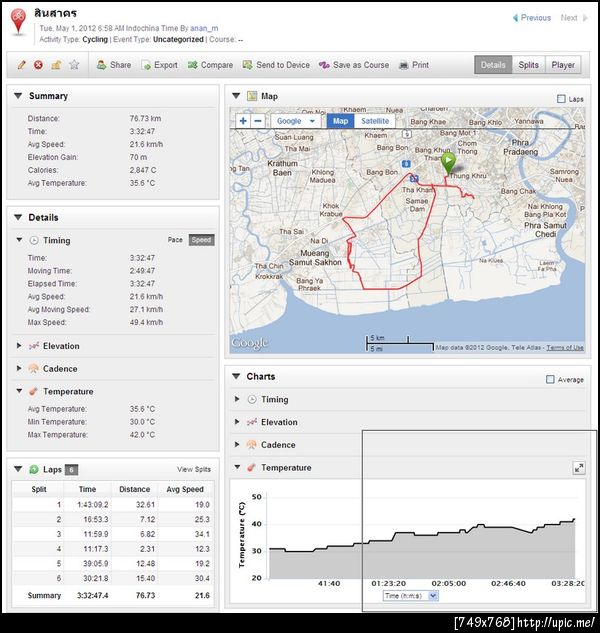
Task: Click the Elevation icon in Details
Action: (34, 346)
